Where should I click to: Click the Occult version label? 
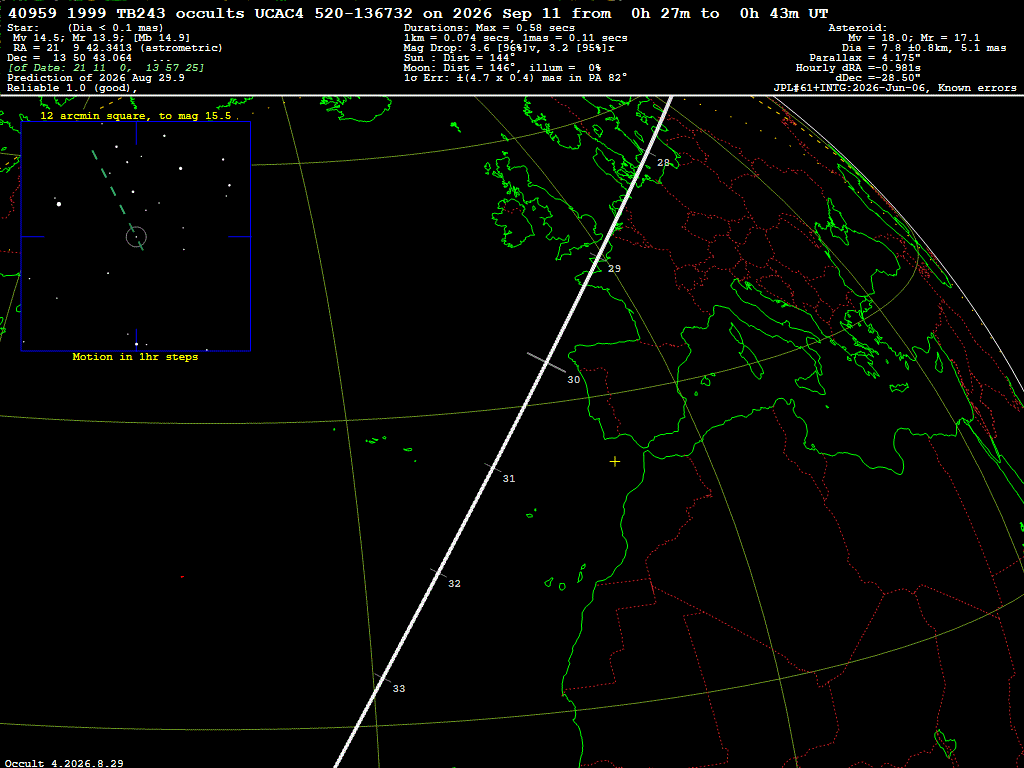pos(64,763)
